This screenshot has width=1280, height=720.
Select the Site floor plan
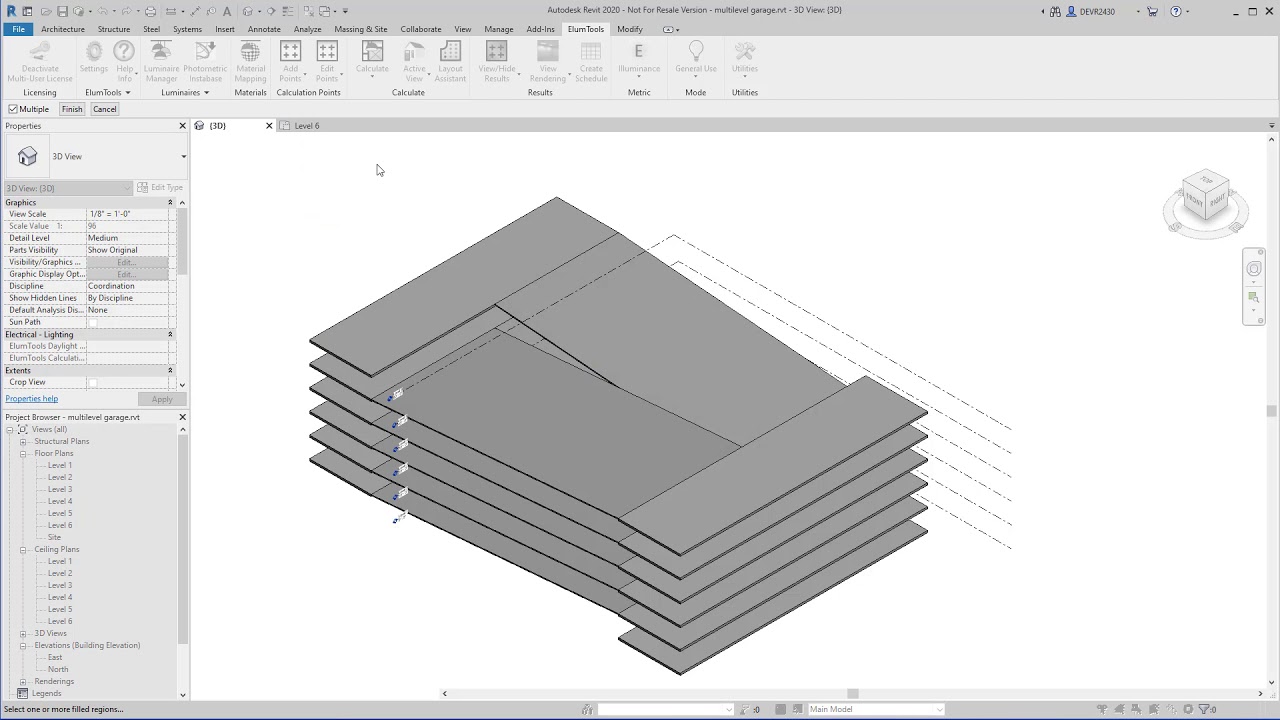tap(54, 538)
